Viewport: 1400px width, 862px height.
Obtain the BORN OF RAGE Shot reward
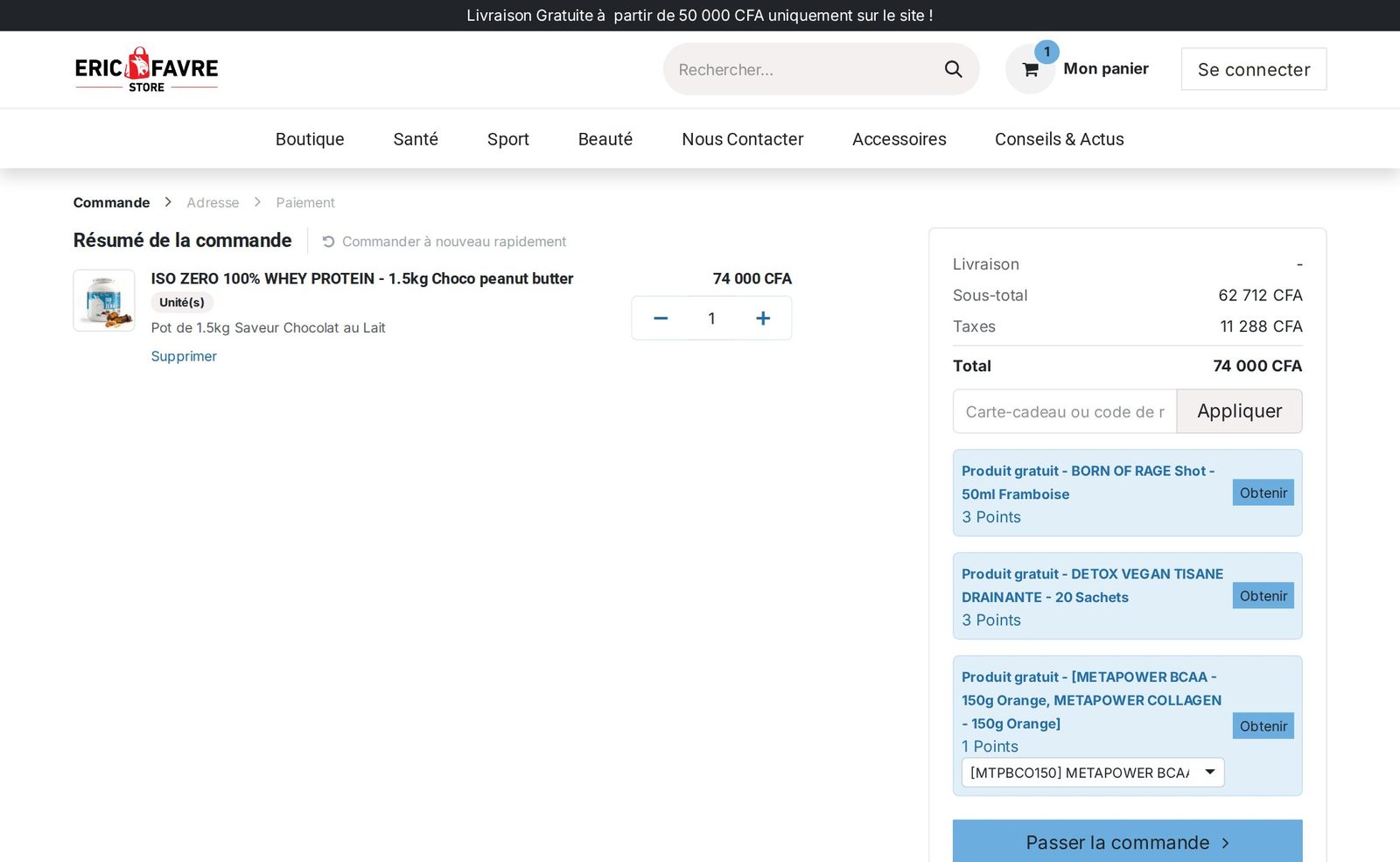(1263, 493)
